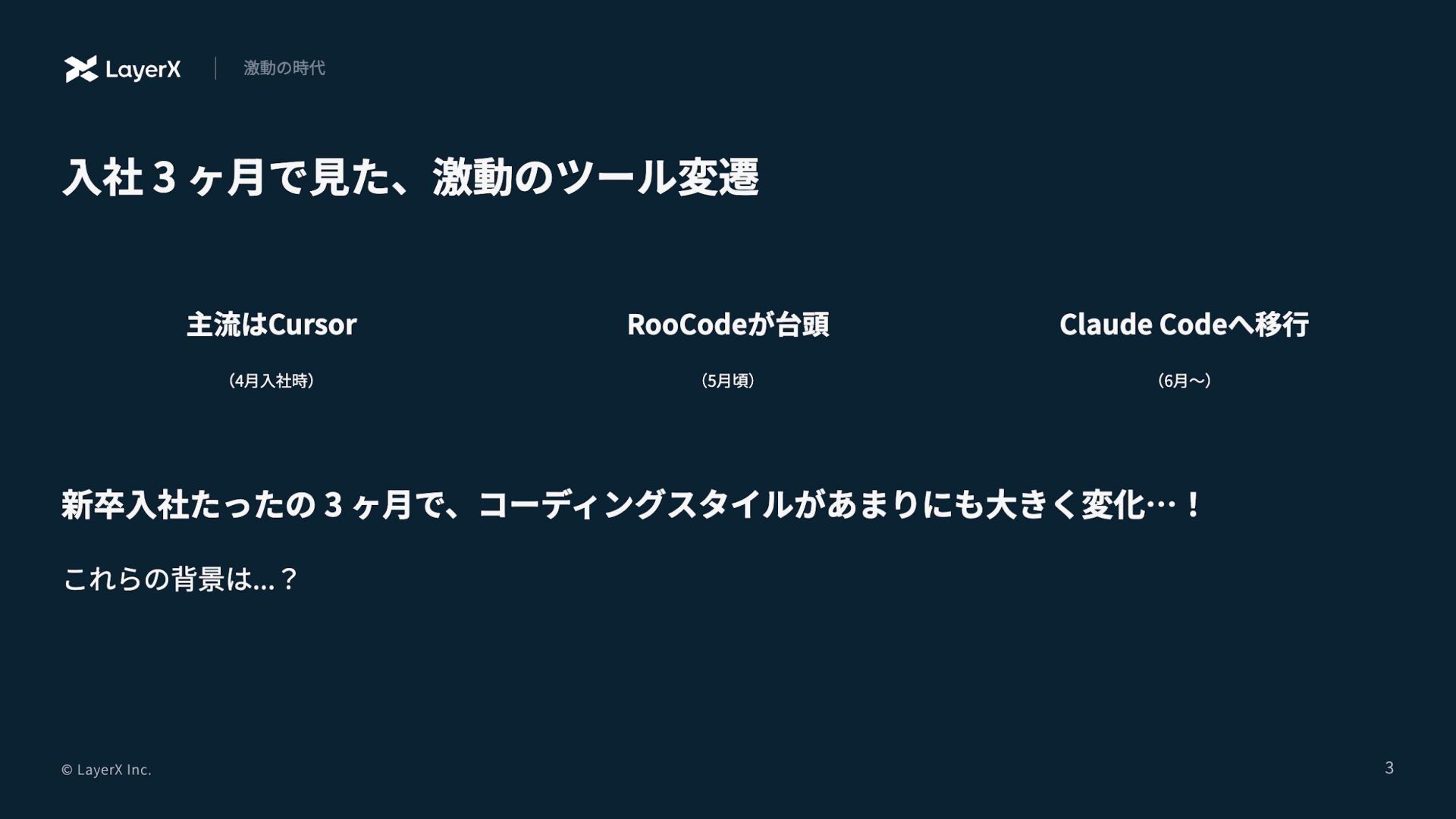The image size is (1456, 819).
Task: Click the LayerX wordmark text
Action: 143,70
